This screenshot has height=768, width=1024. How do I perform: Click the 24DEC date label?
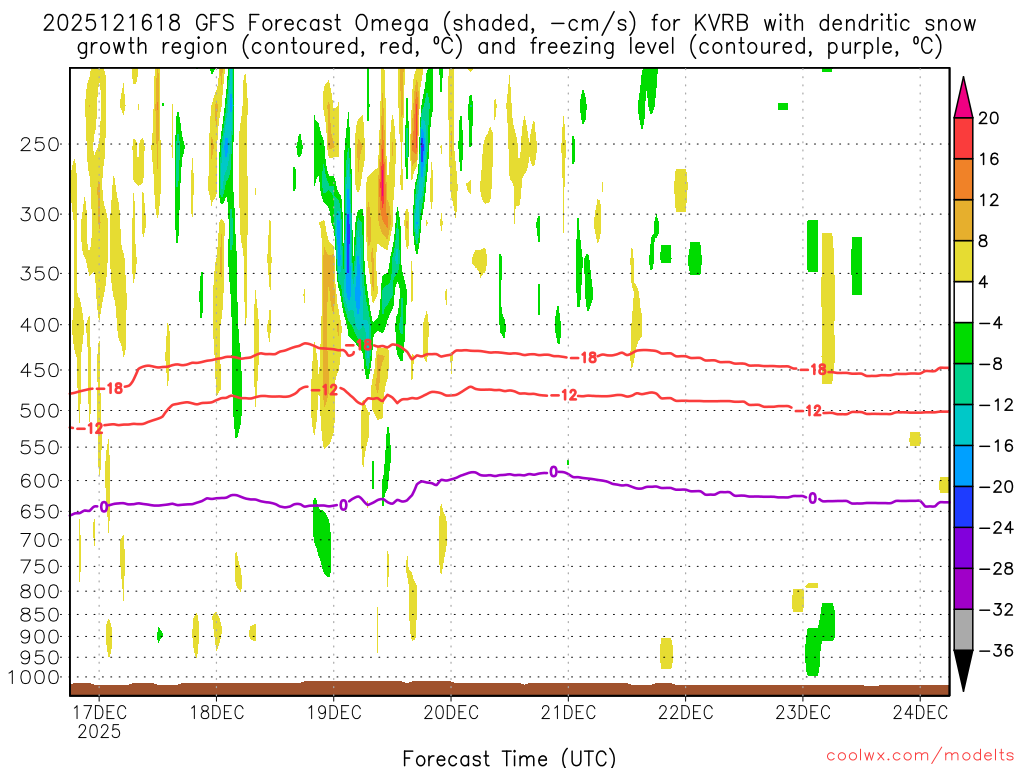click(x=920, y=712)
